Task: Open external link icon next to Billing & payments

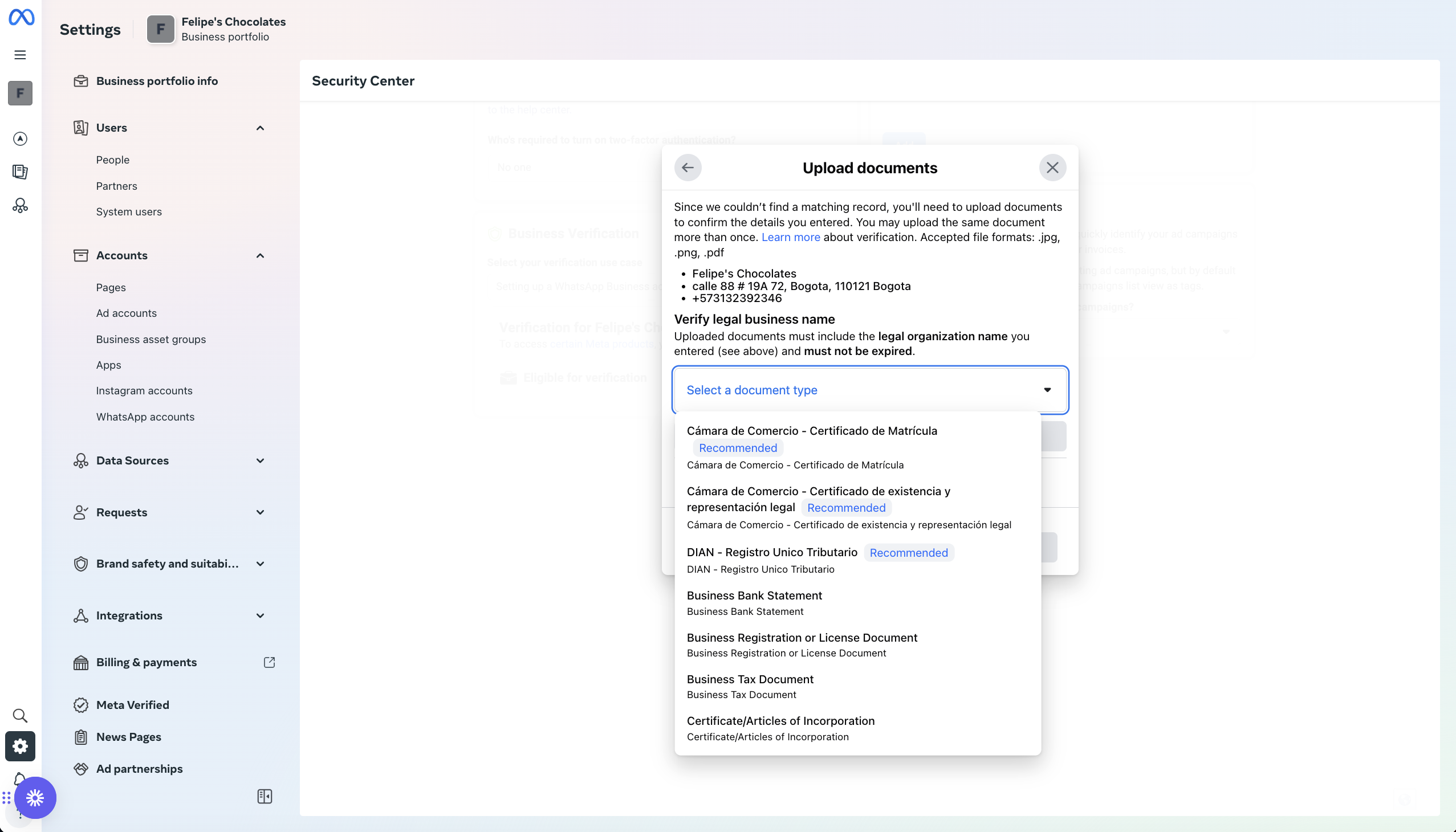Action: (x=269, y=662)
